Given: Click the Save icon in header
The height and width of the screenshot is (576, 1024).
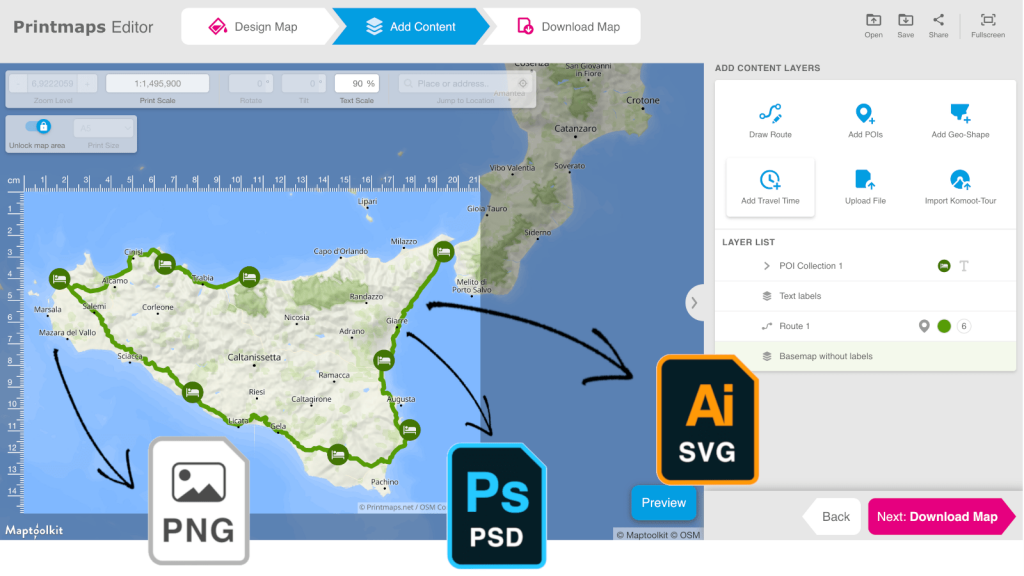Looking at the screenshot, I should pos(905,25).
